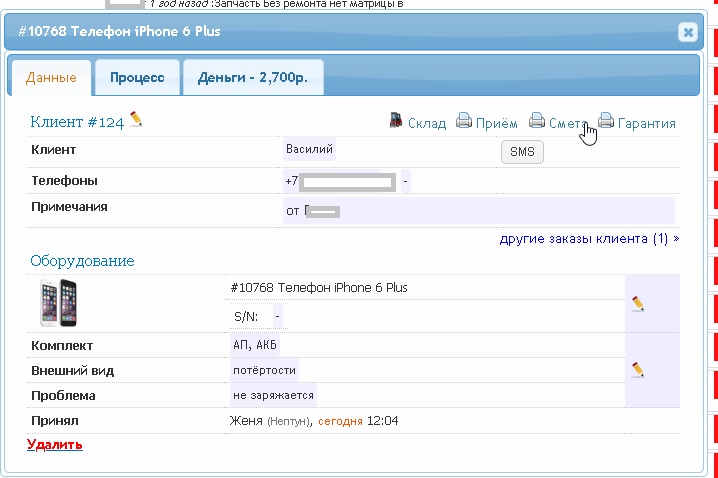Click the Комплект value АП, АКБ

coord(255,345)
